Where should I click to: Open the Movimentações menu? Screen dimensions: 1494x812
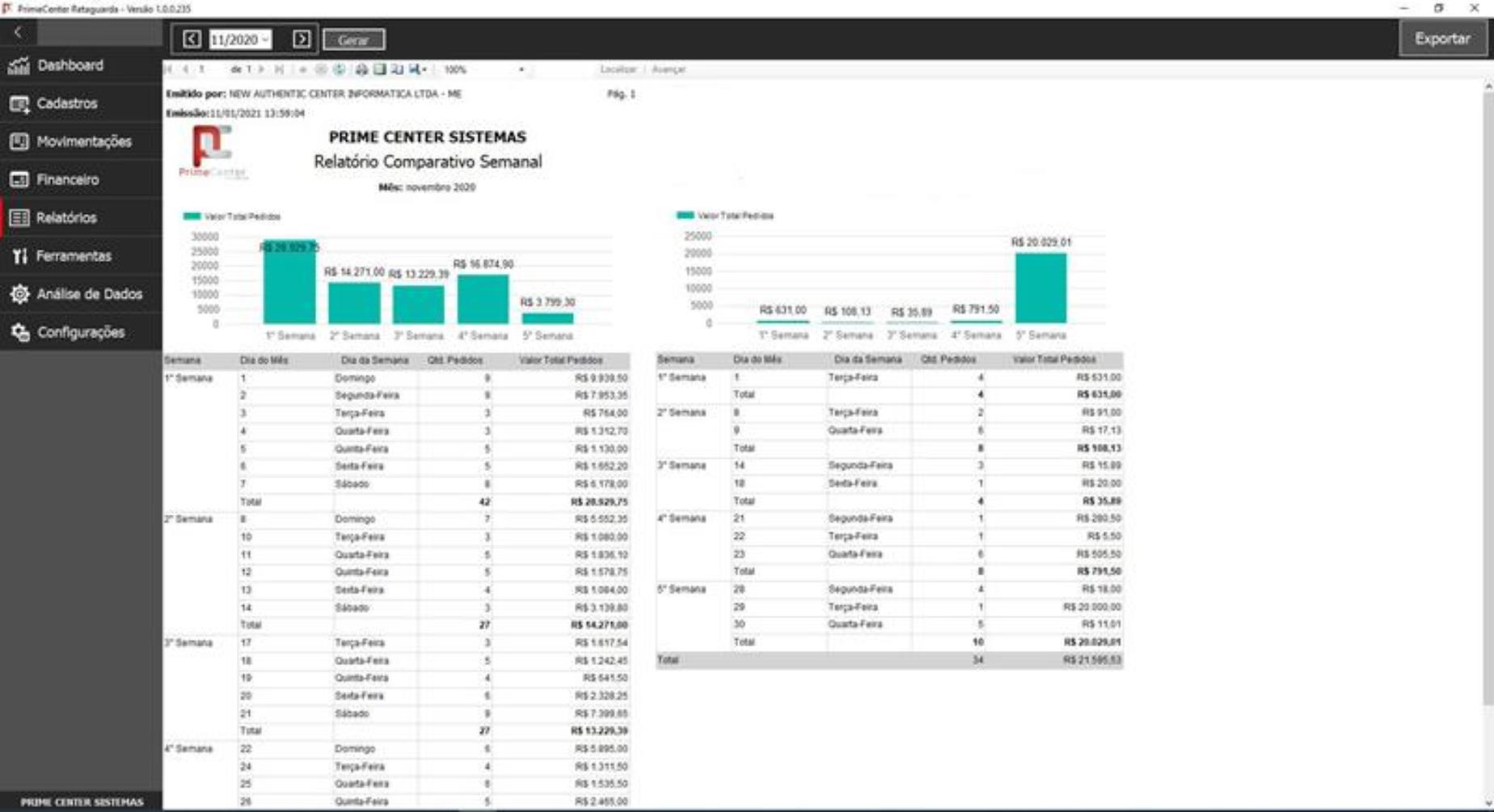pyautogui.click(x=81, y=141)
